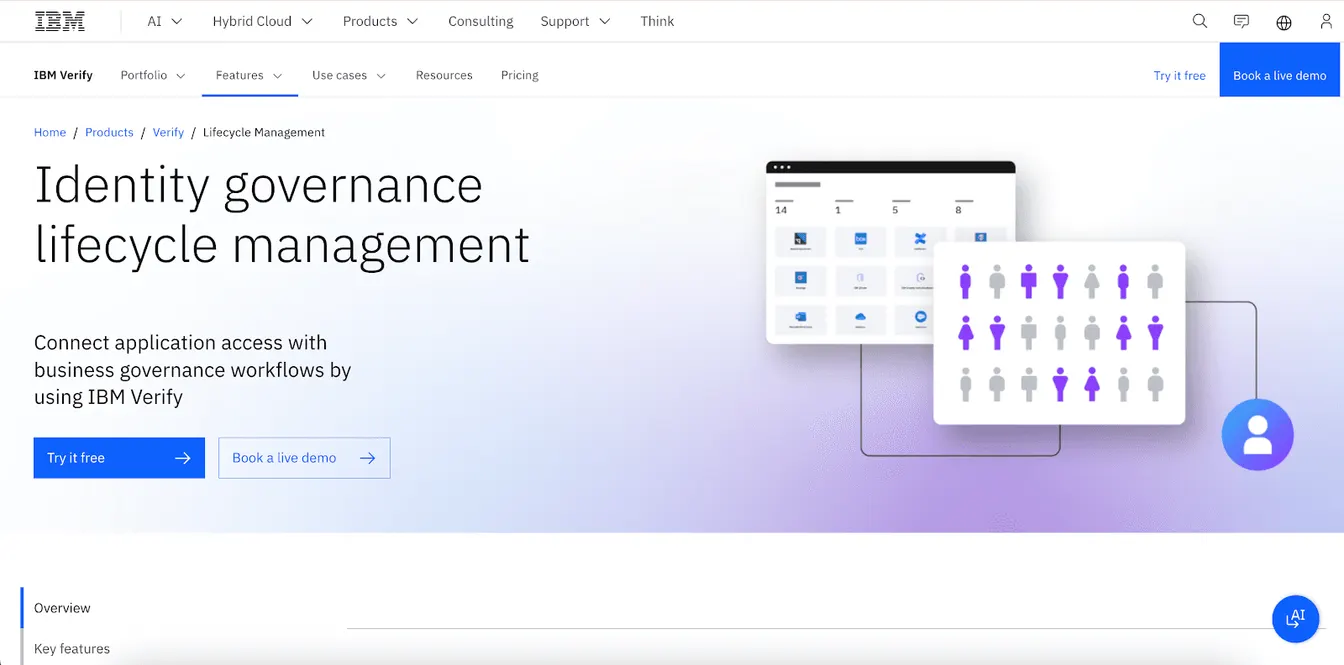
Task: Open the chat bubble contact icon
Action: (x=1242, y=21)
